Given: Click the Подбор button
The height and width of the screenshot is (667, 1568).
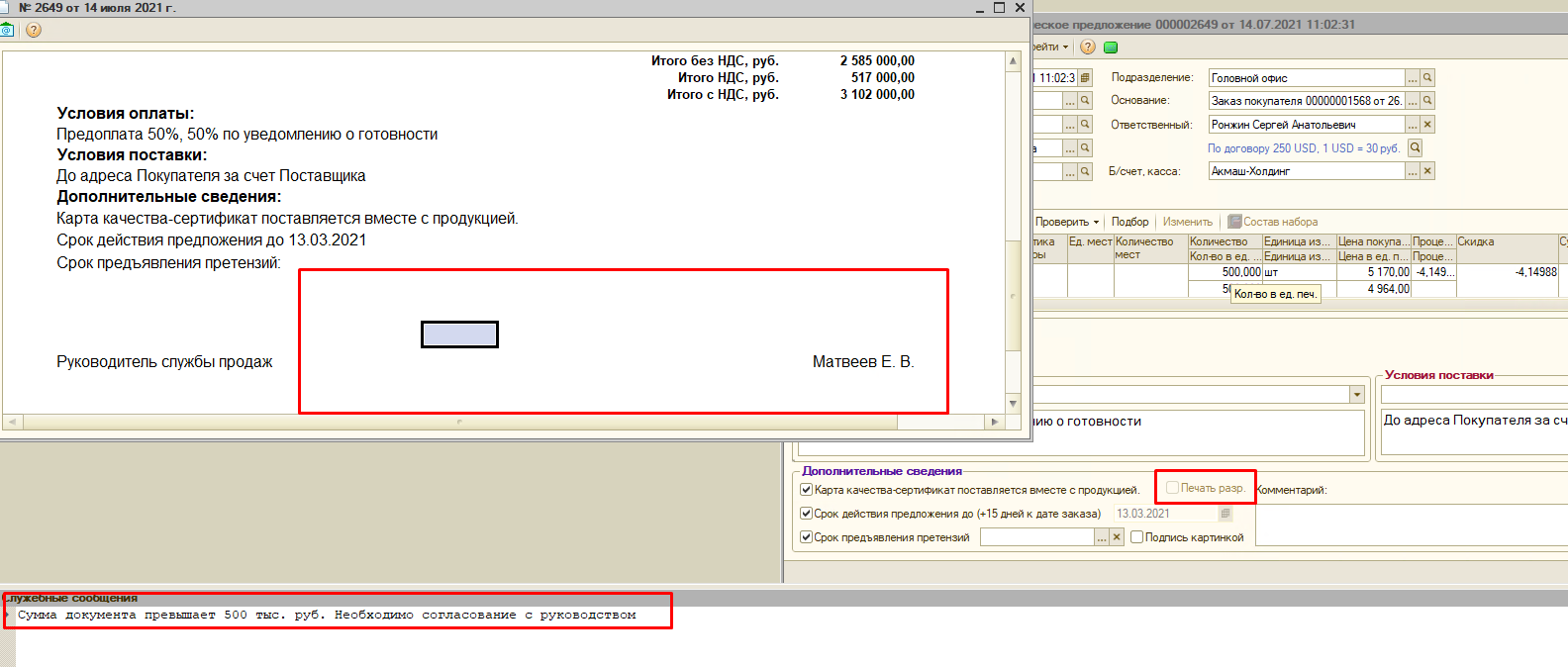Looking at the screenshot, I should click(1129, 222).
